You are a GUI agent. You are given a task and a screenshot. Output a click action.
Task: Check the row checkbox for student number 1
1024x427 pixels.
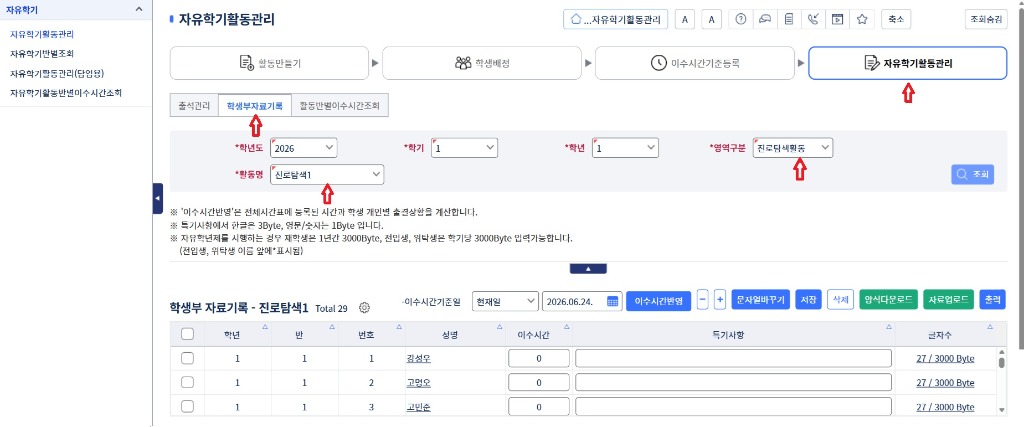187,358
